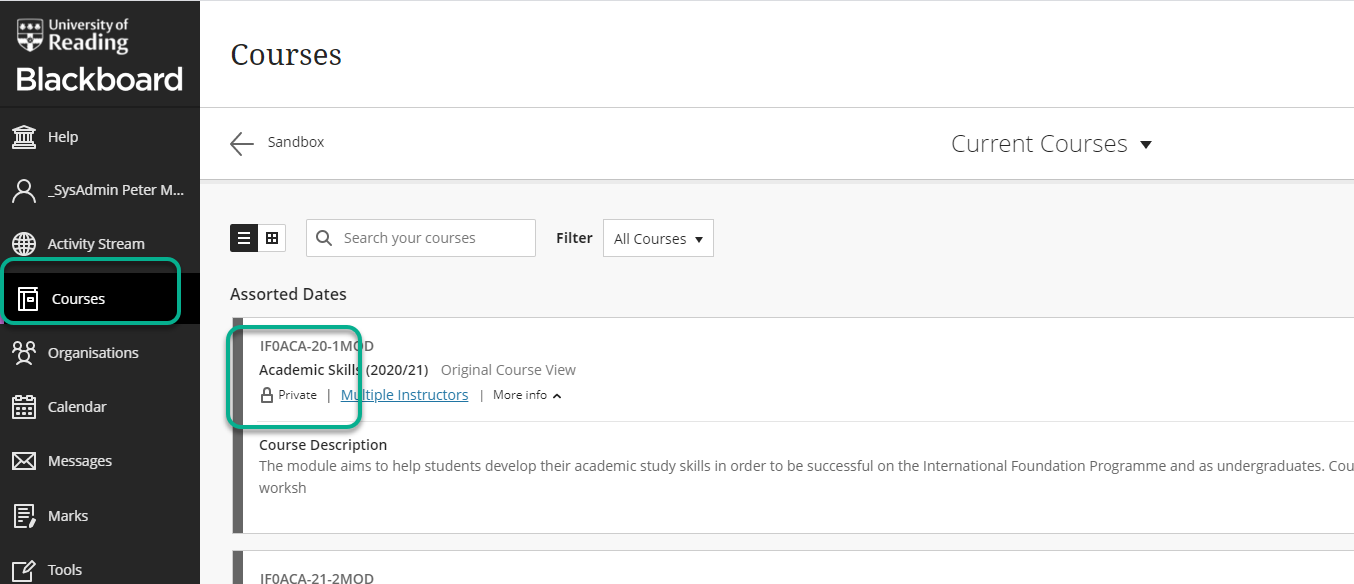Click course ID IF0ACA-20-1MOD
The height and width of the screenshot is (584, 1354).
tap(316, 346)
